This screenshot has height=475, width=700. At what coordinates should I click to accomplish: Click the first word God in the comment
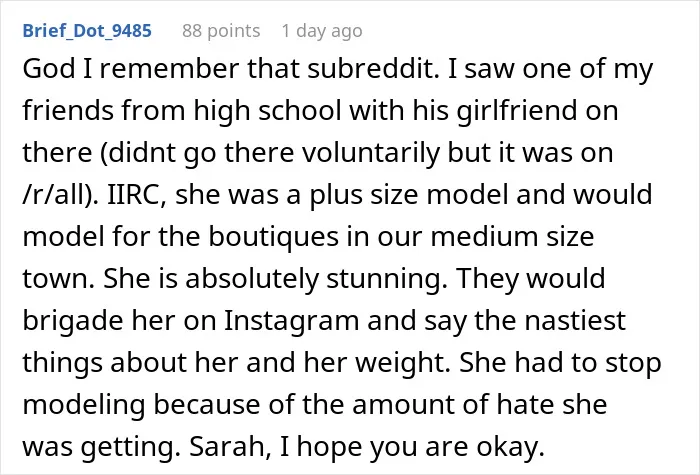click(x=49, y=69)
